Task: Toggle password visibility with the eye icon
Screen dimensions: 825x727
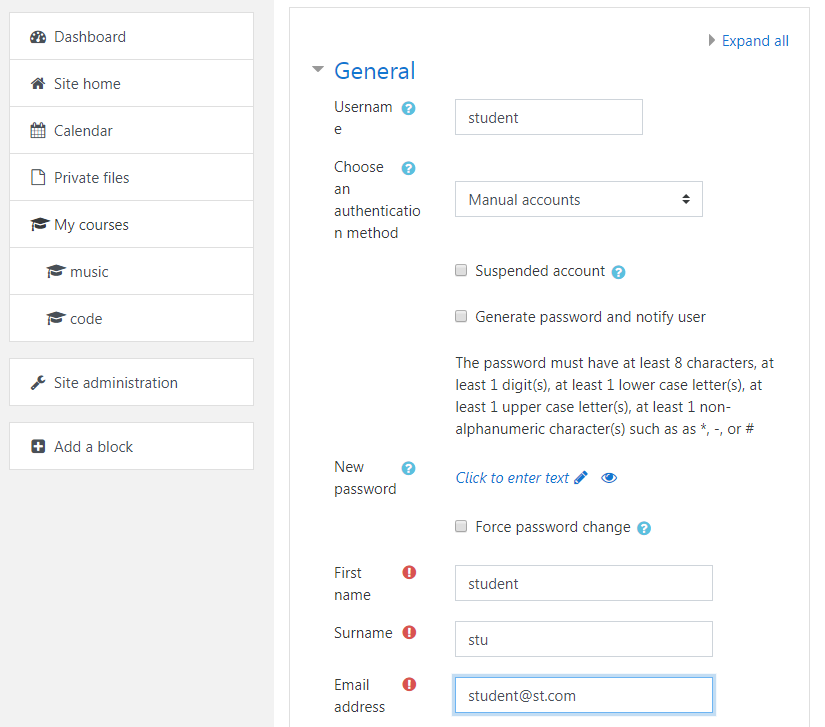Action: coord(609,477)
